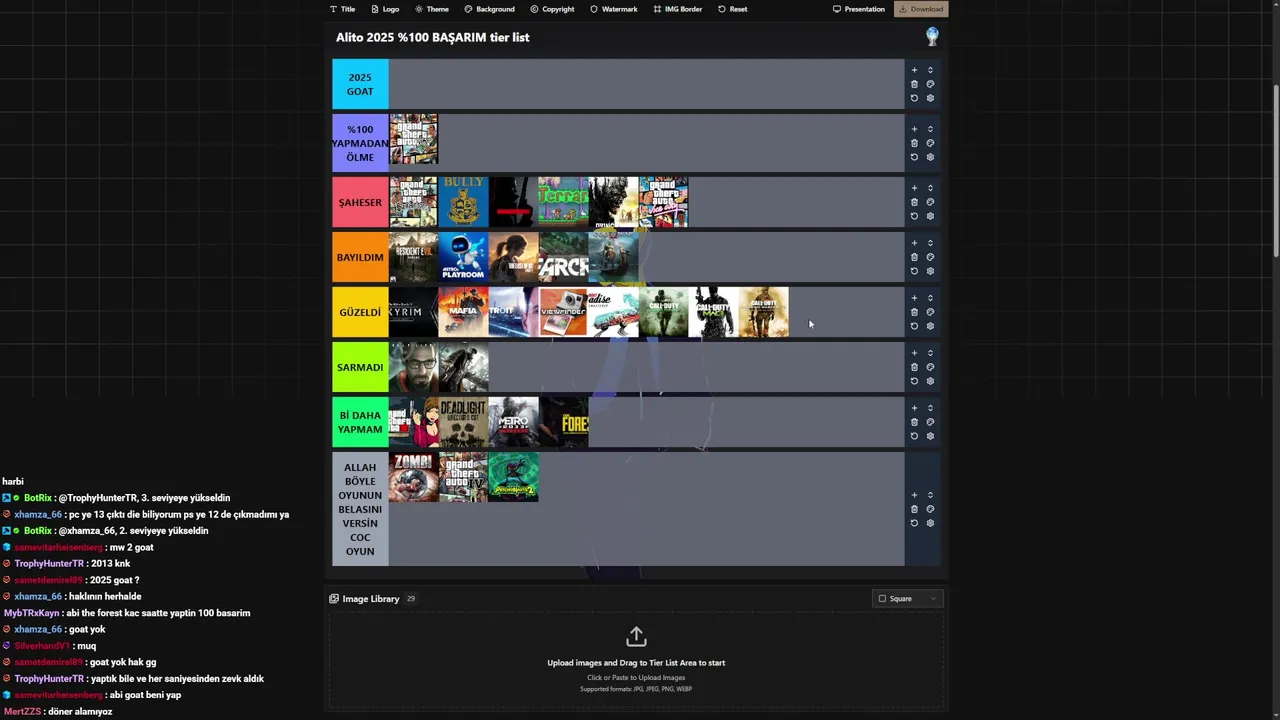Open gear settings on %100 YAPMADAN ÖLME row
1280x720 pixels.
coord(930,157)
